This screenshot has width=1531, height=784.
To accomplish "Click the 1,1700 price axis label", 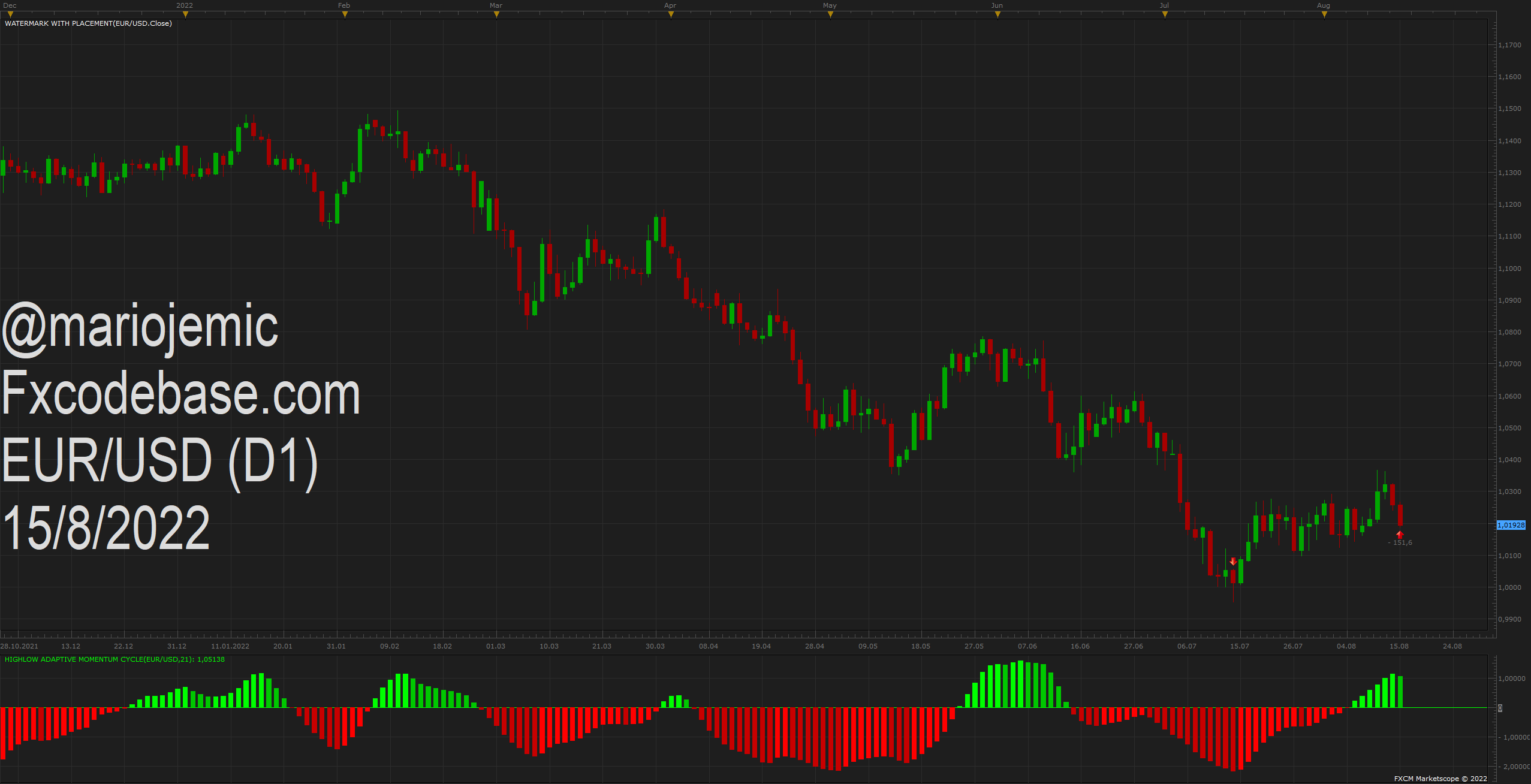I will (x=1509, y=45).
